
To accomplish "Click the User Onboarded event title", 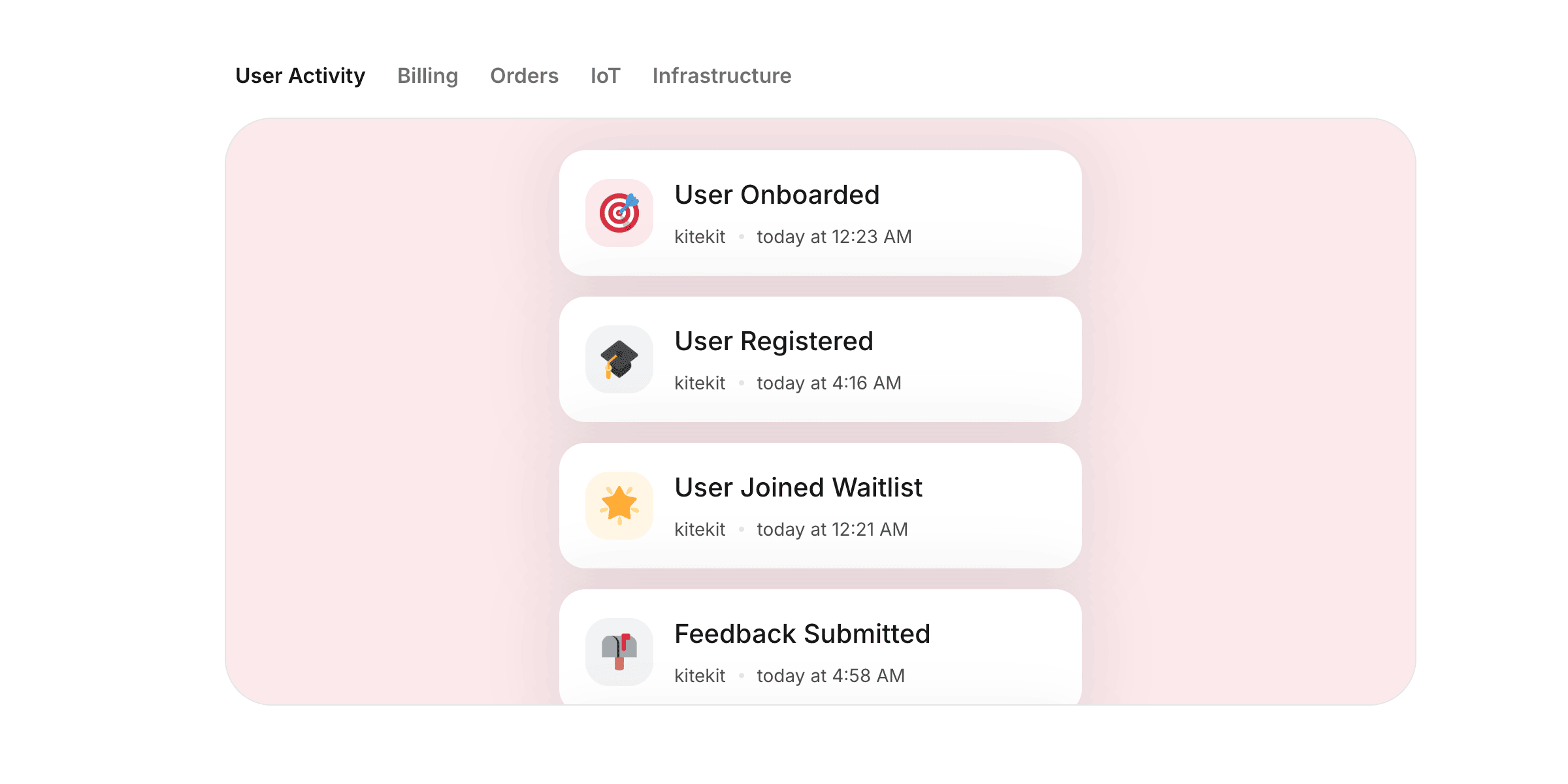I will pos(777,194).
